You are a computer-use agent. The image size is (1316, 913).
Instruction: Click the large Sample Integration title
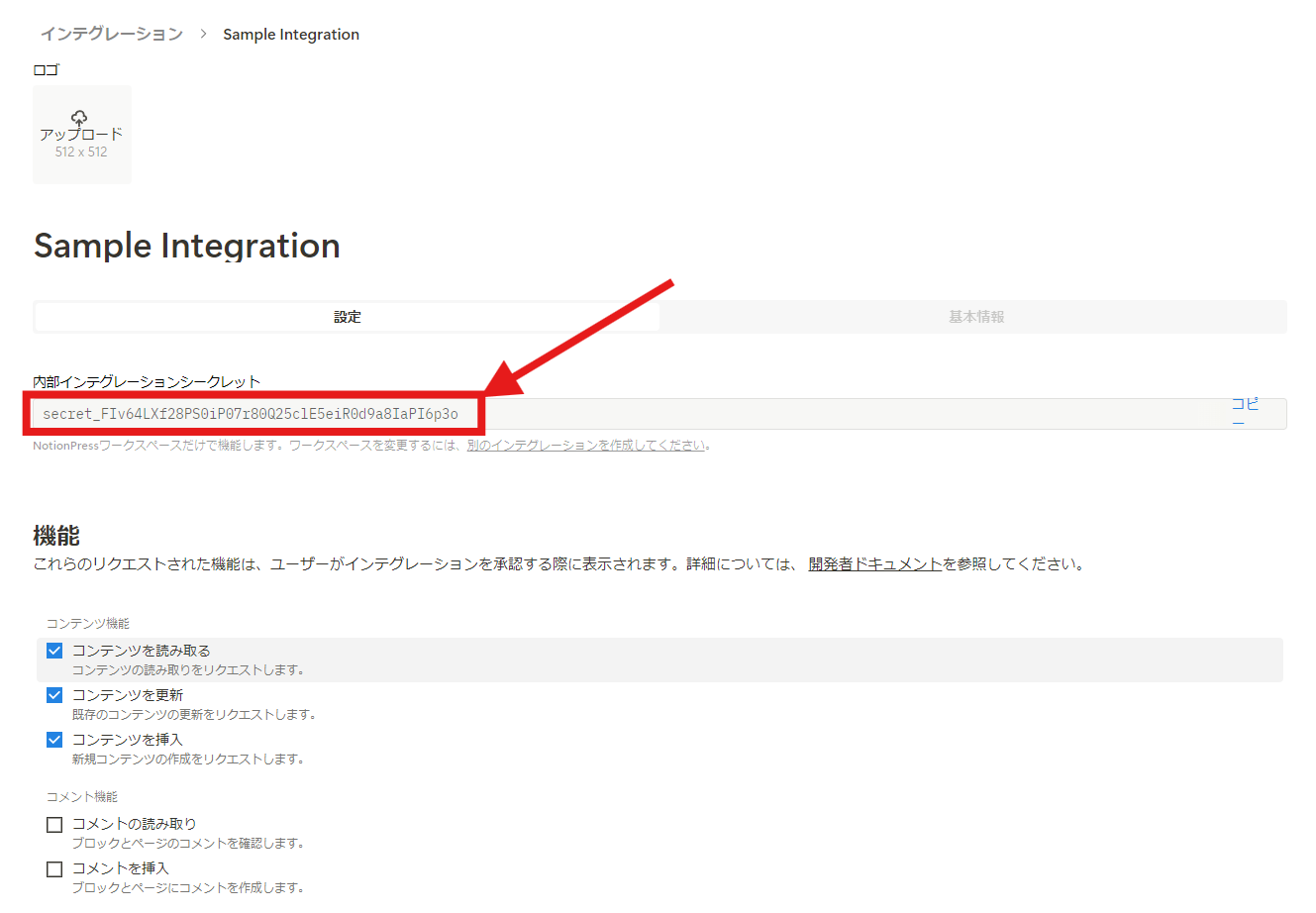tap(187, 246)
